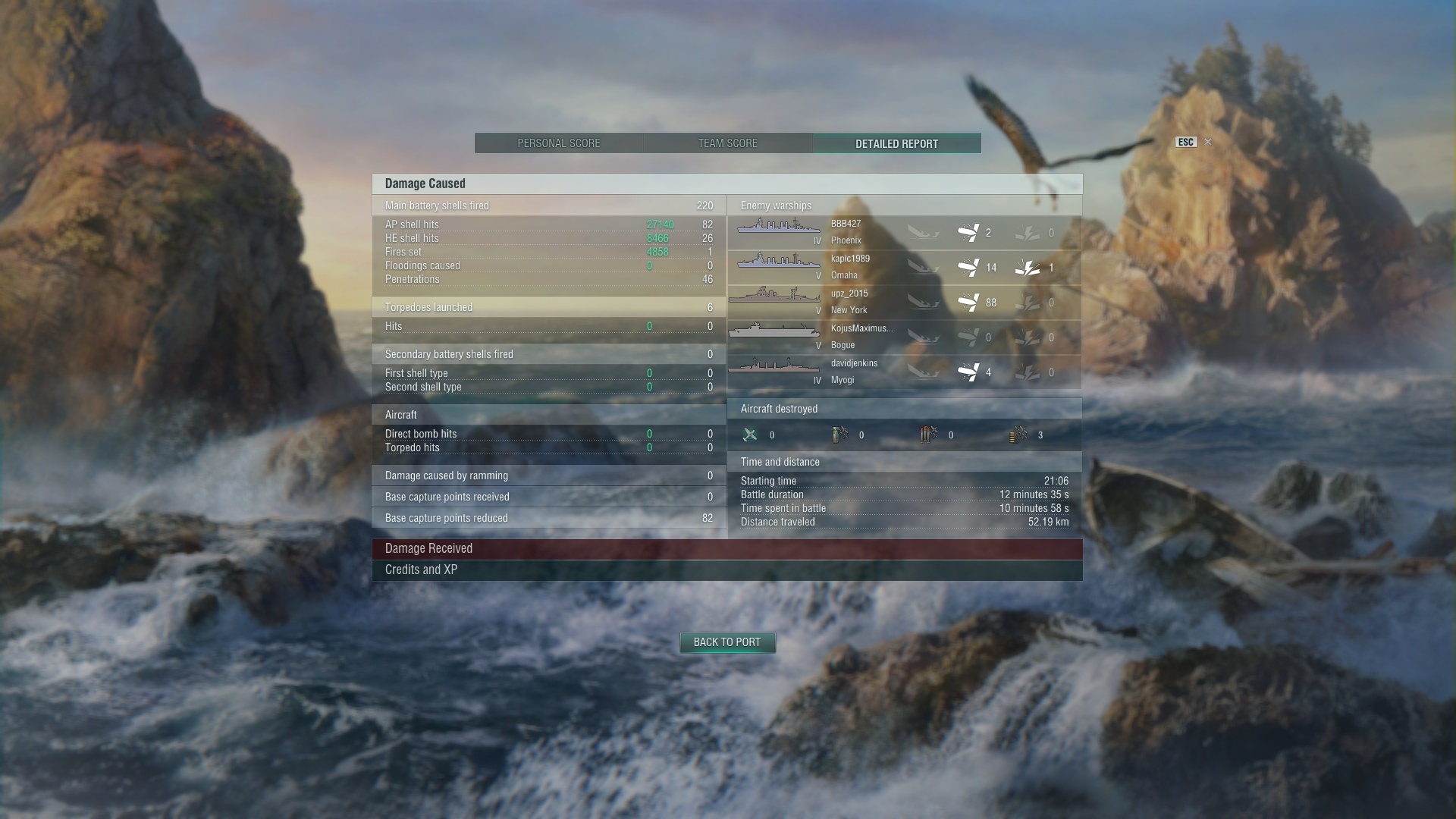Click the citadel hits icon for Bogue

[x=1028, y=337]
